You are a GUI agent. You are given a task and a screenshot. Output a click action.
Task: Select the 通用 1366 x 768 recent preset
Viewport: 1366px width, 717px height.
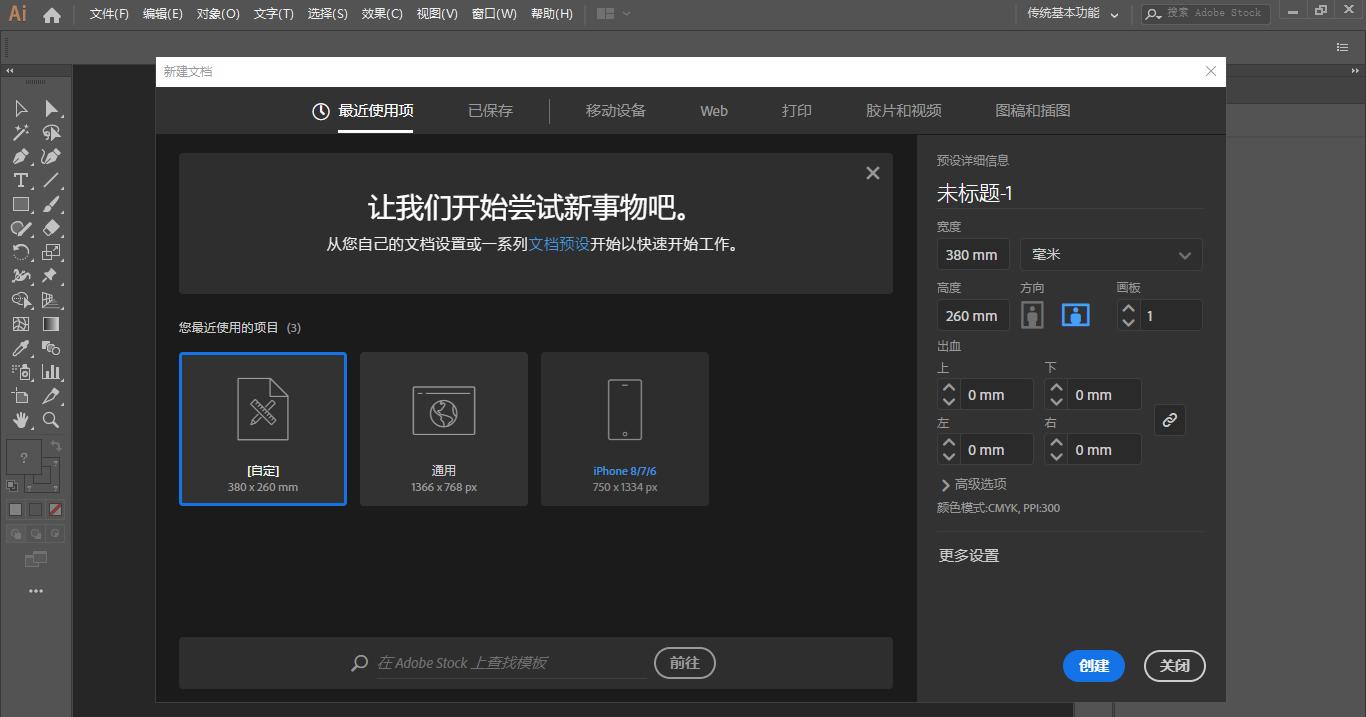pos(443,428)
